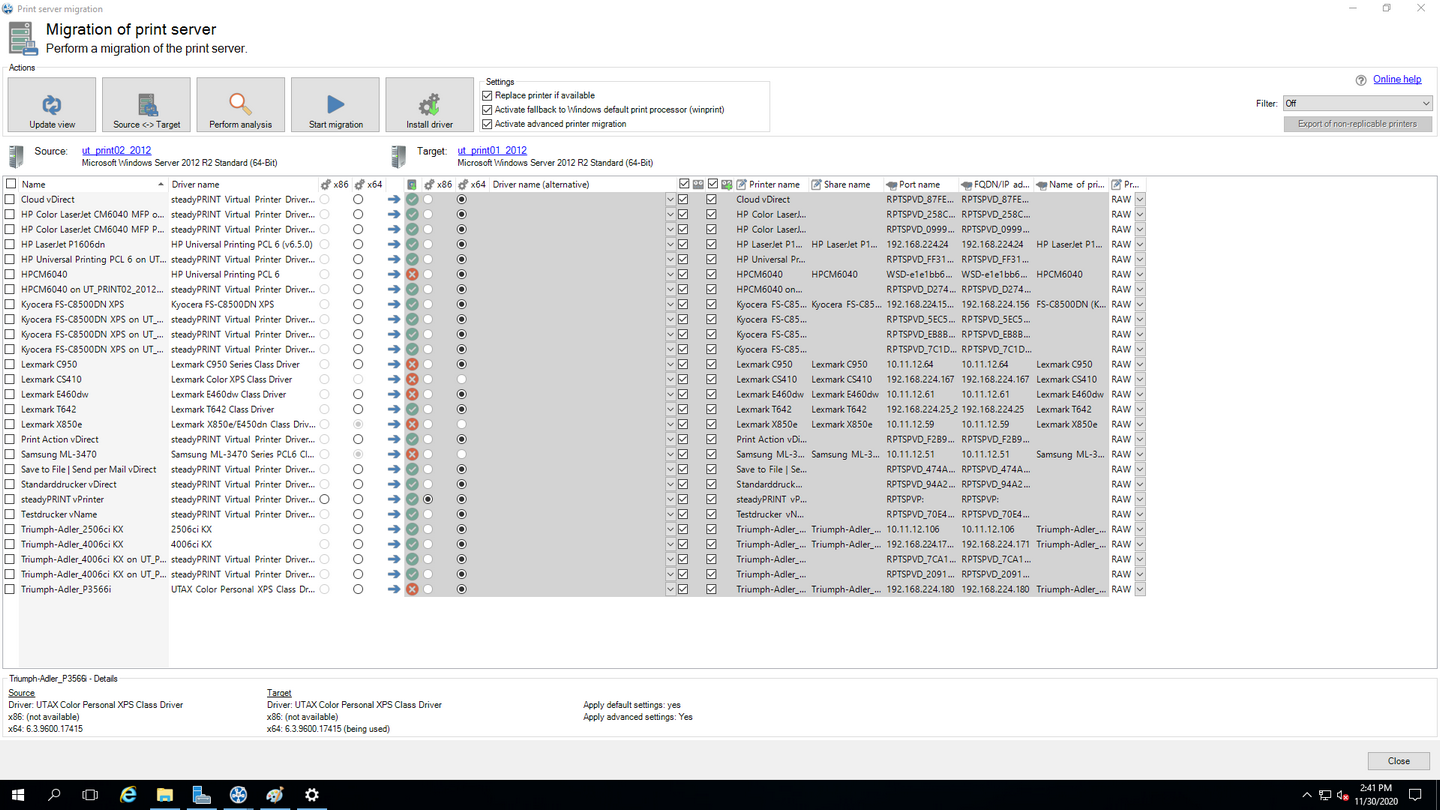
Task: Click the target server icon
Action: click(x=398, y=156)
